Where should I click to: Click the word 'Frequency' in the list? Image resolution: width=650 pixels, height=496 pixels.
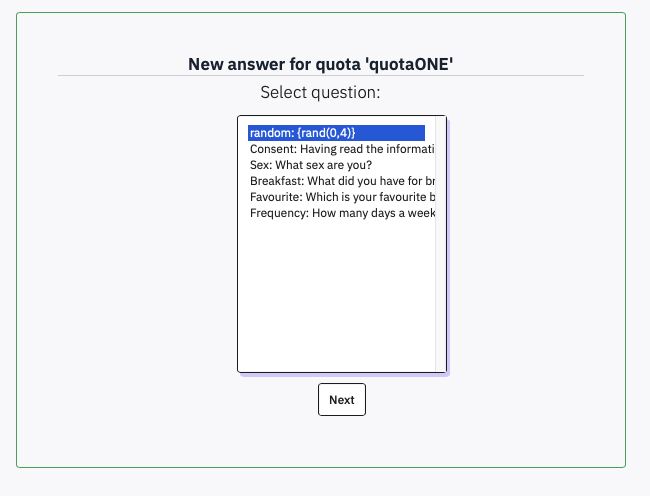pyautogui.click(x=277, y=213)
